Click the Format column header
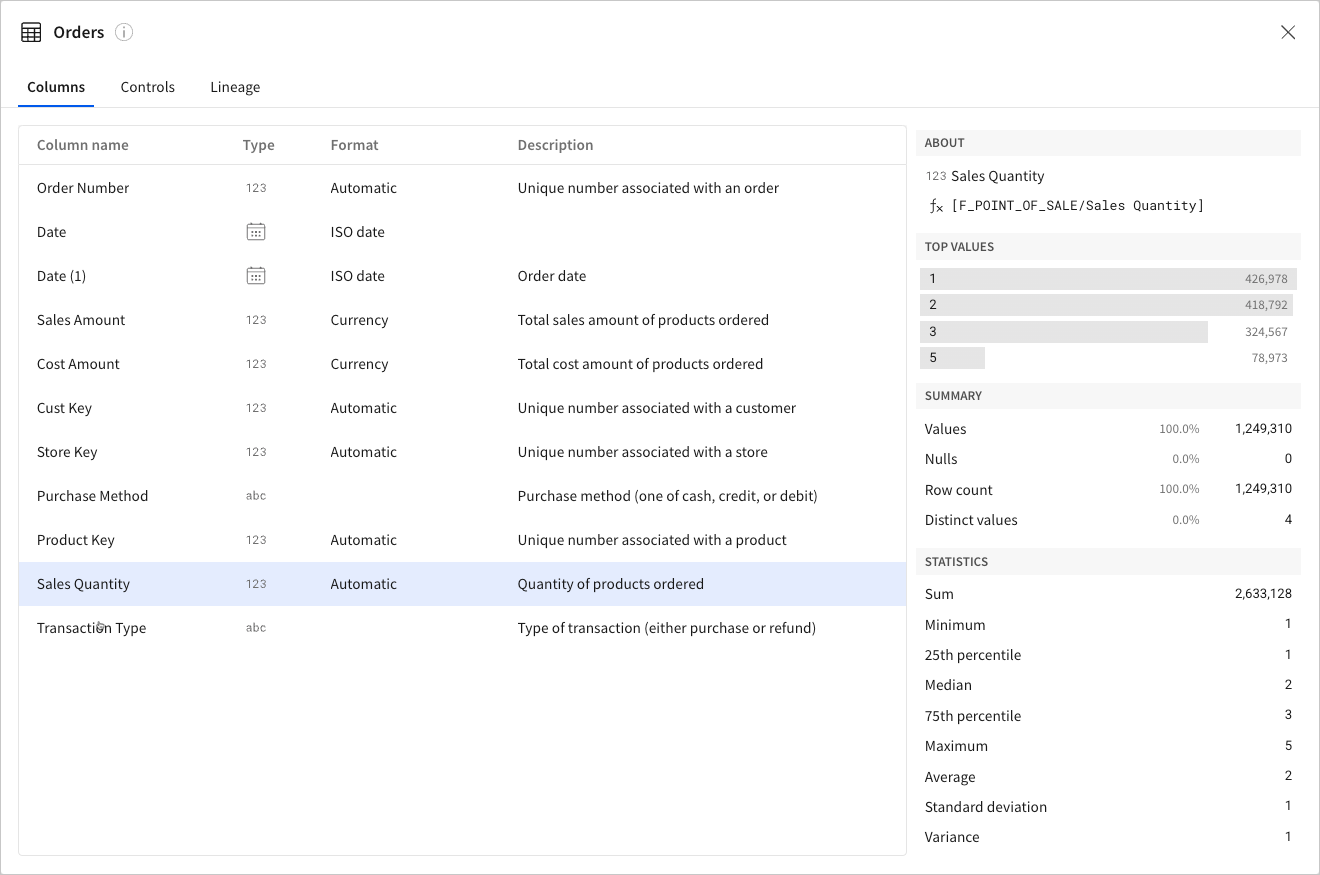The image size is (1320, 875). coord(354,145)
